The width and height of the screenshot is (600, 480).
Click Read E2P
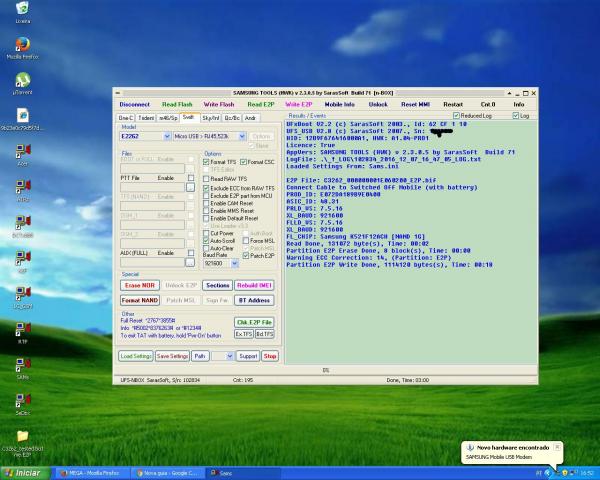(x=261, y=104)
